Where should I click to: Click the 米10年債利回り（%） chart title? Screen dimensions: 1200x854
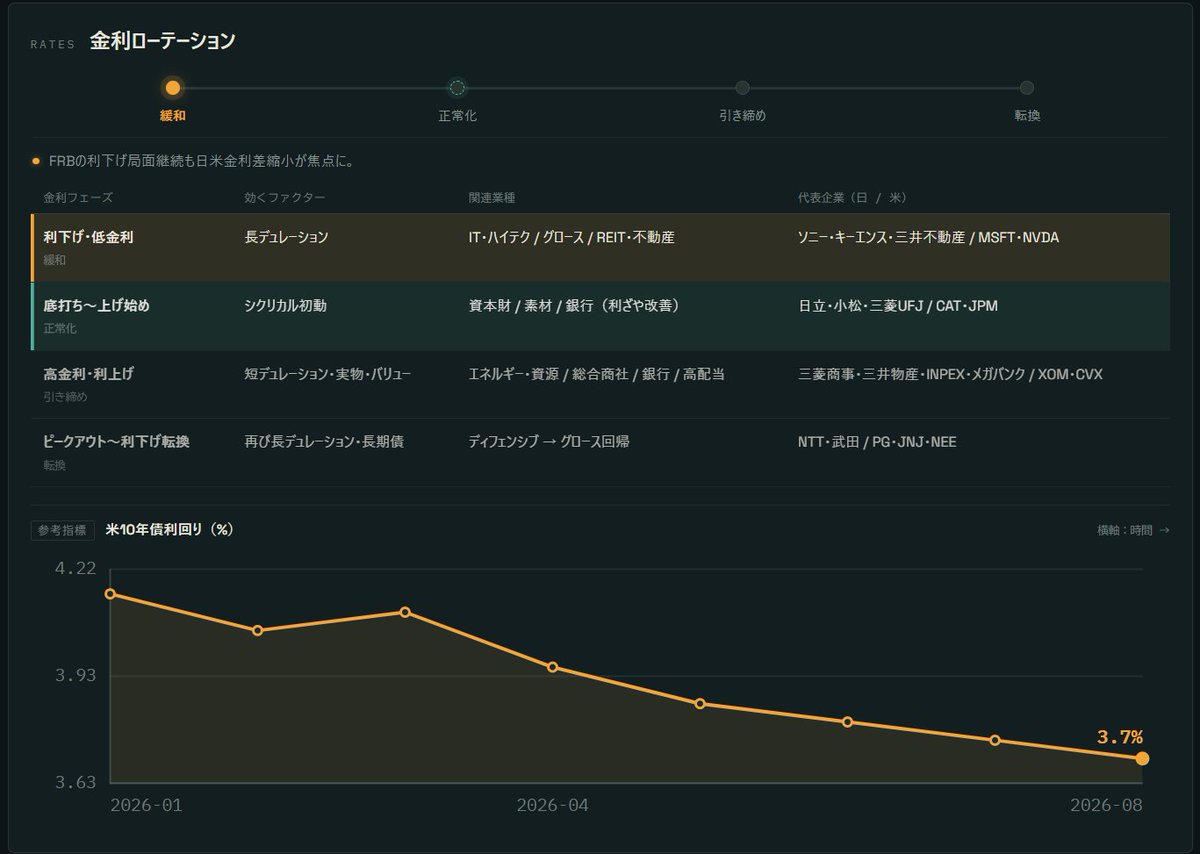point(169,530)
